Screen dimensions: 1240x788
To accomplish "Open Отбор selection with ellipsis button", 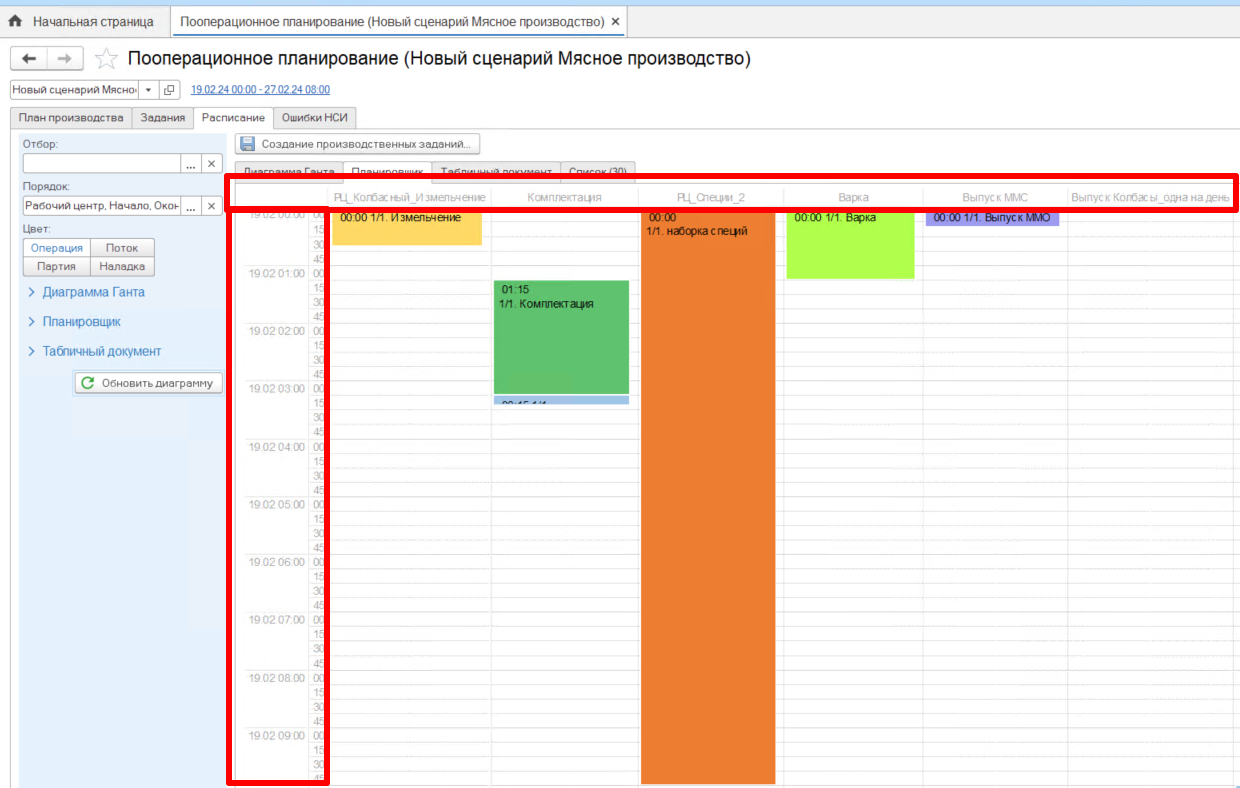I will [191, 164].
